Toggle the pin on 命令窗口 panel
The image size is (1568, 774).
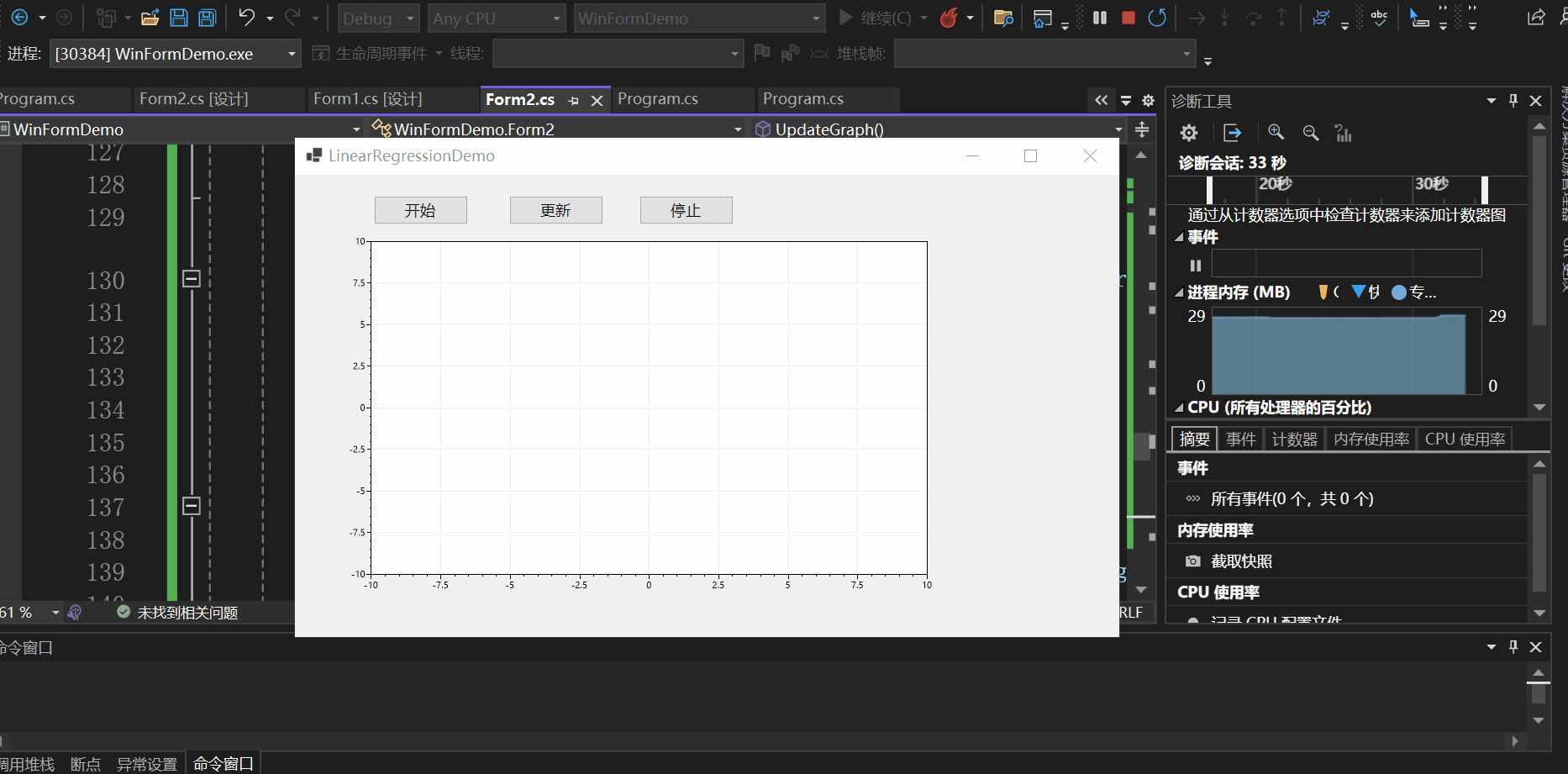[1513, 647]
